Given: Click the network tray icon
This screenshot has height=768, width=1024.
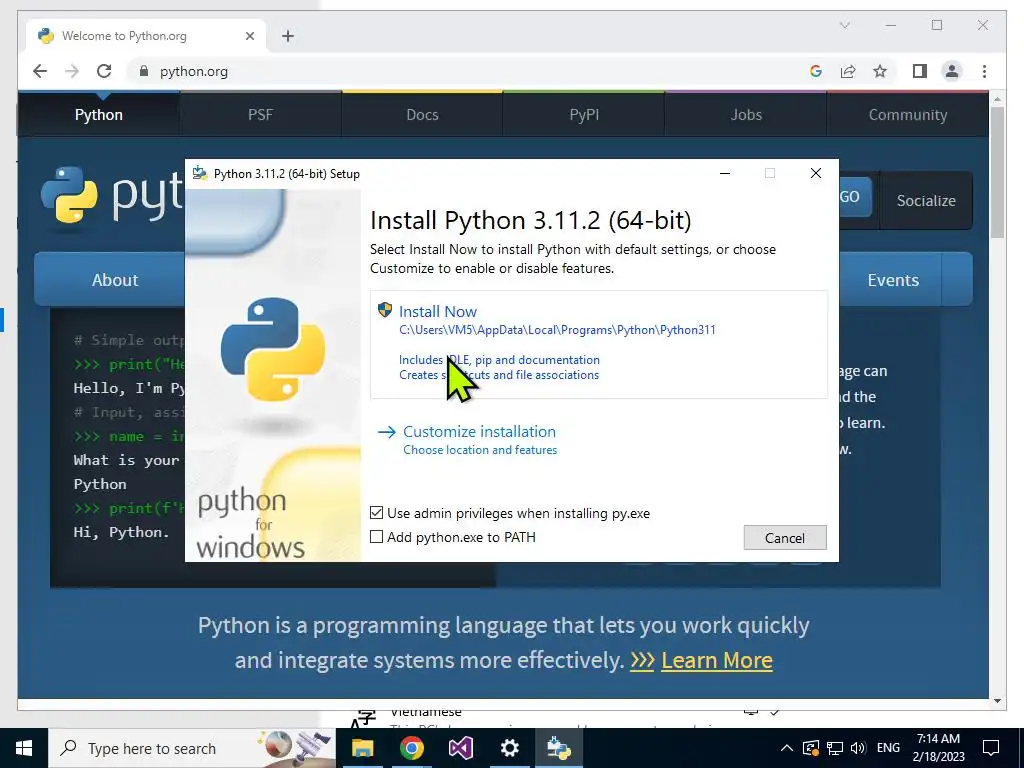Looking at the screenshot, I should pyautogui.click(x=835, y=748).
